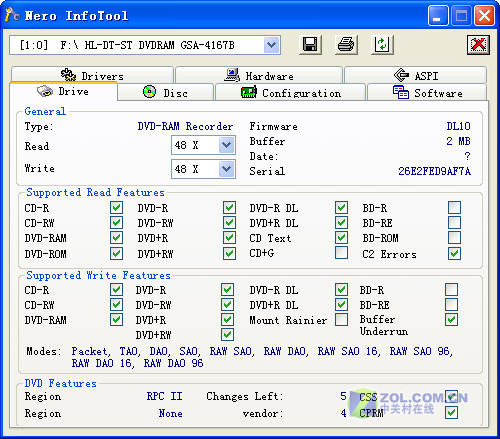Toggle C2 Errors checkbox
The image size is (500, 439).
(x=454, y=253)
